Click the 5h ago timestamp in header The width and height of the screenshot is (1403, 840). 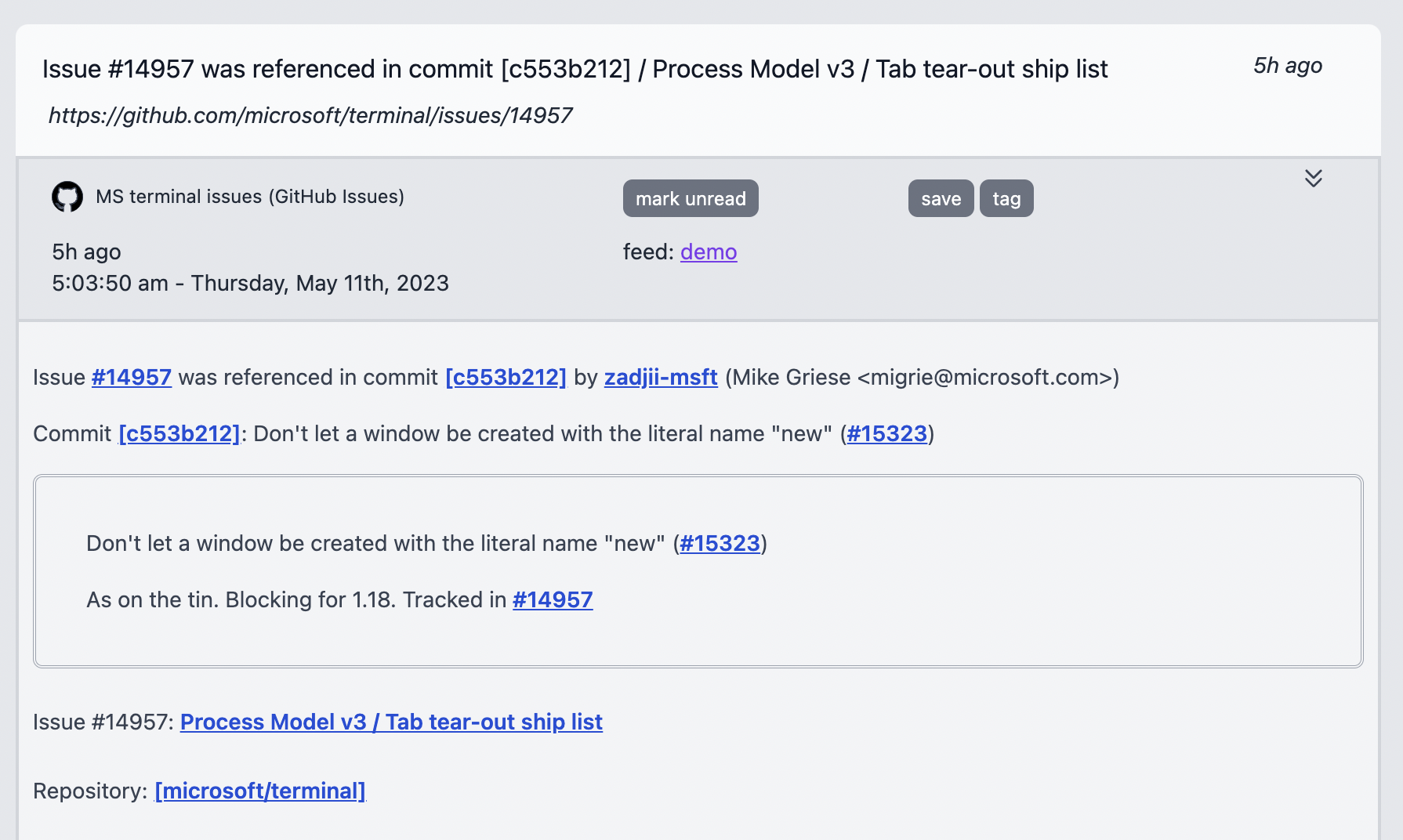tap(1288, 66)
